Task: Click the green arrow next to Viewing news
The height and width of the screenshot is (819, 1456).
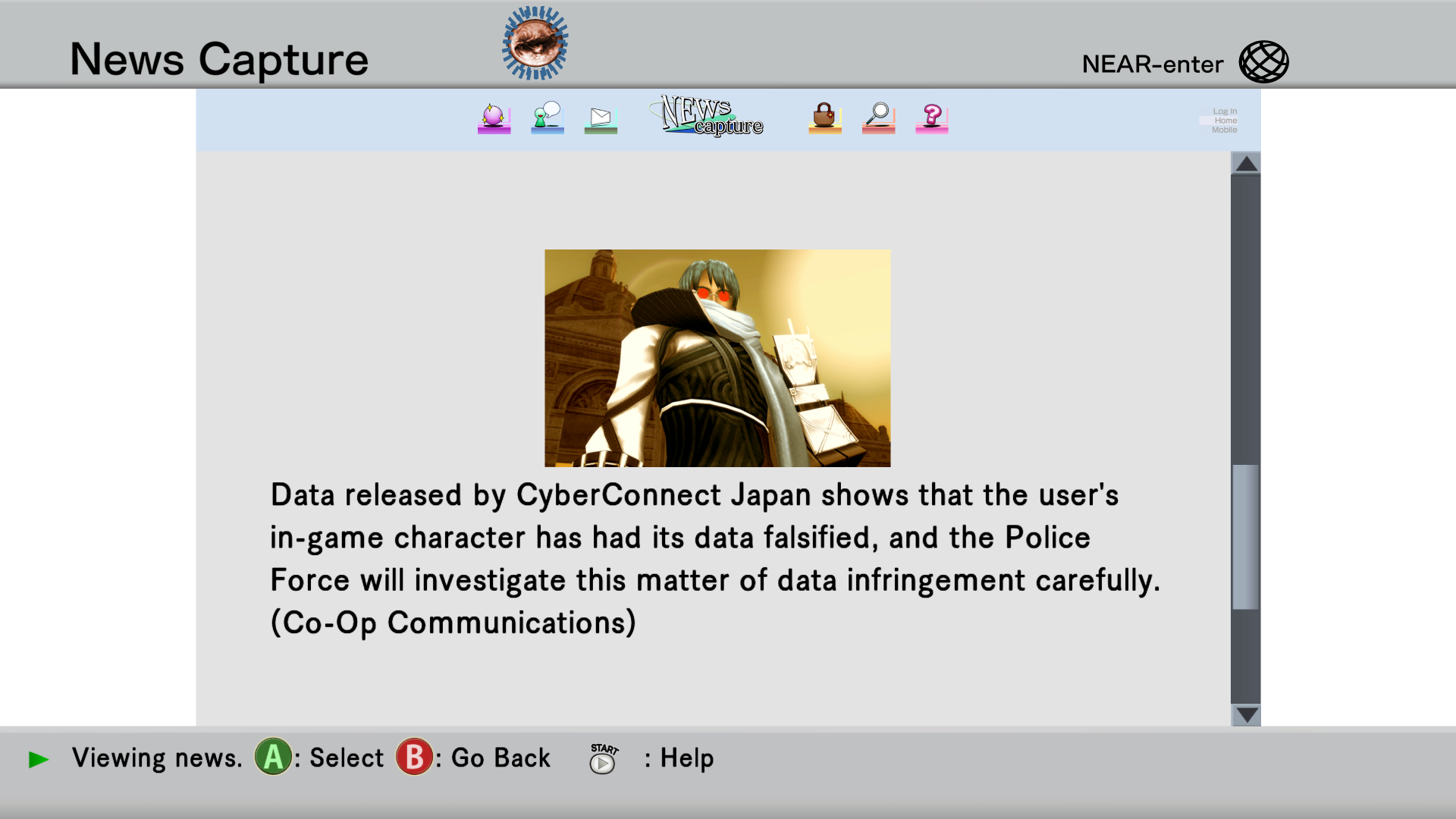Action: [39, 759]
